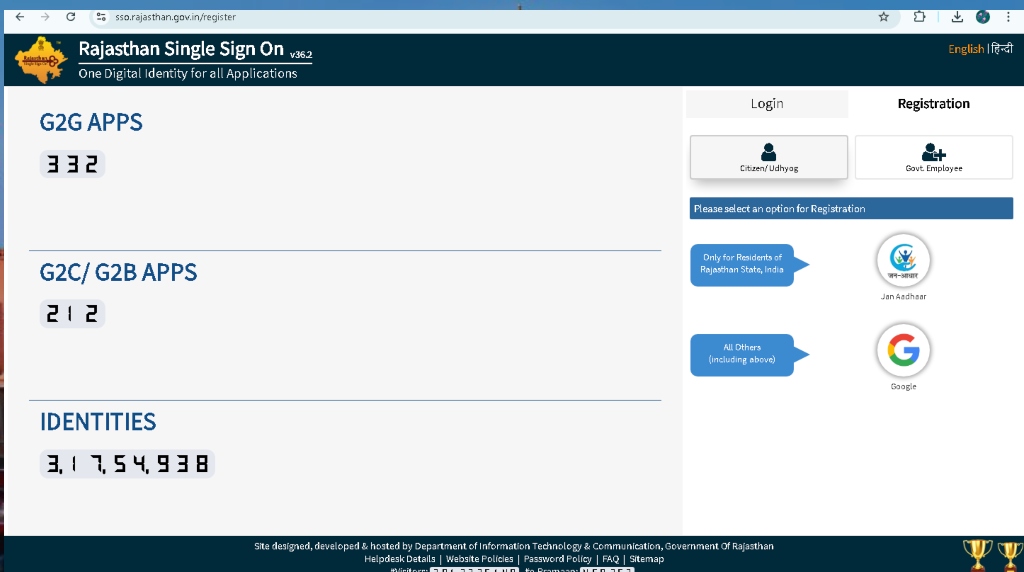The image size is (1024, 572).
Task: Open site information icon in address bar
Action: (101, 17)
